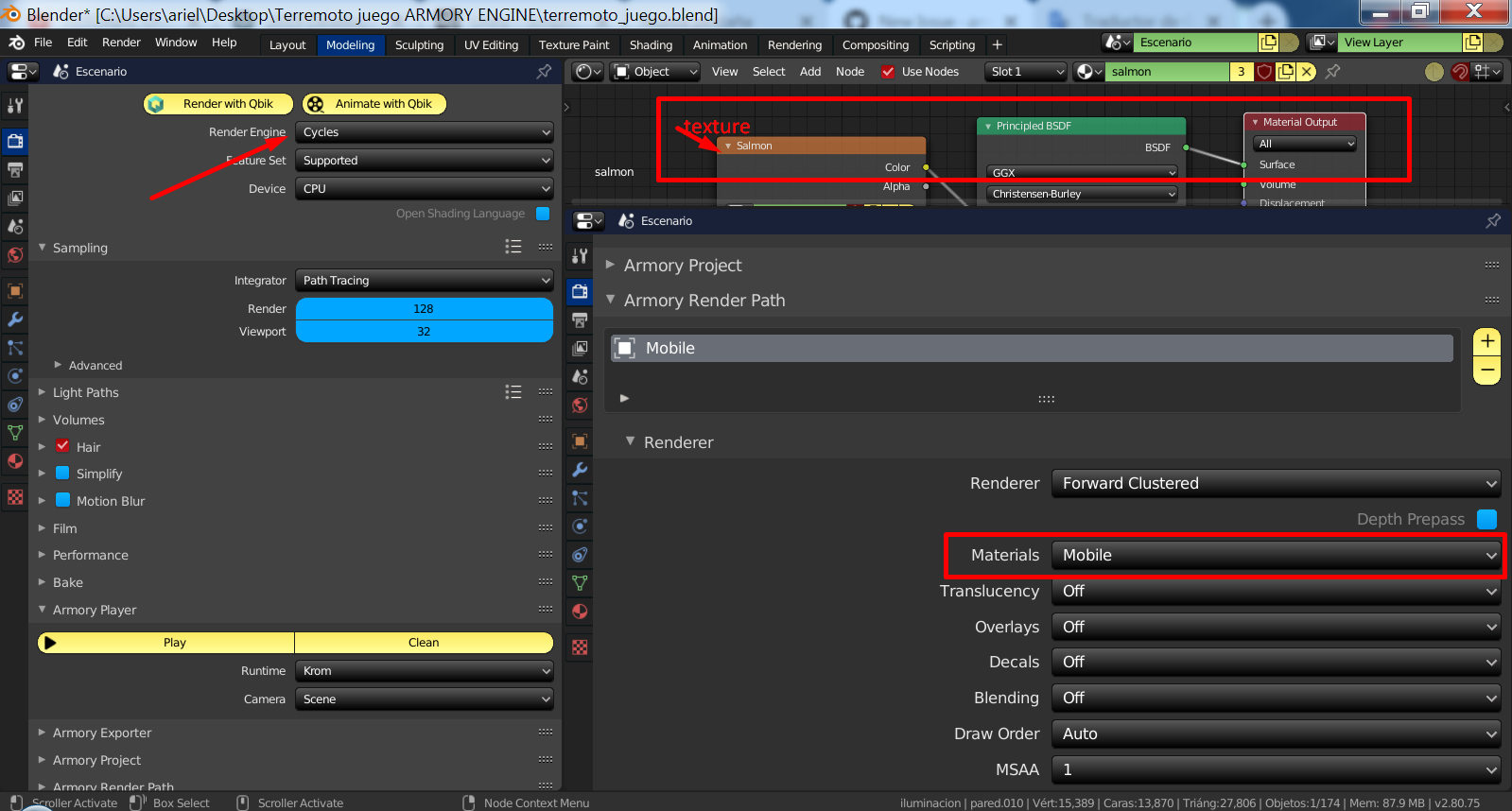
Task: Toggle pin on right lower properties header
Action: tap(1493, 220)
